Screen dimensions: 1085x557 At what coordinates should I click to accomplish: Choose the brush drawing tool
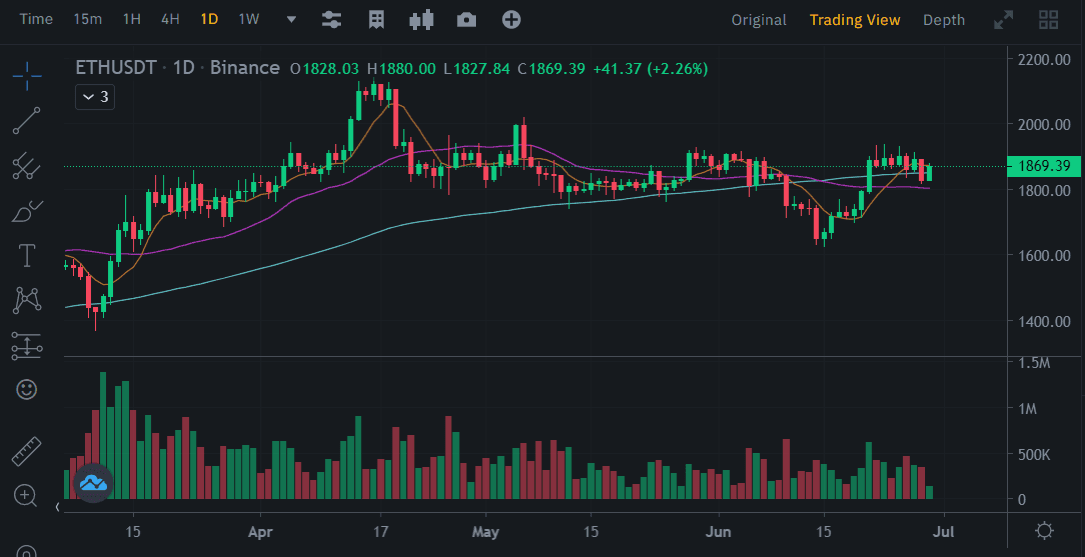[27, 212]
